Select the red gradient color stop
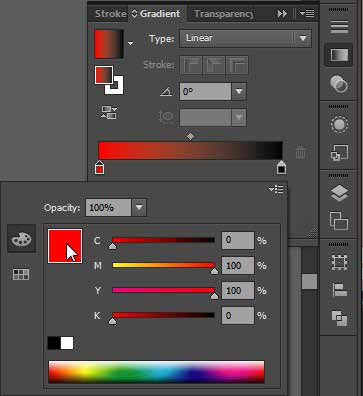The height and width of the screenshot is (396, 363). coord(99,167)
